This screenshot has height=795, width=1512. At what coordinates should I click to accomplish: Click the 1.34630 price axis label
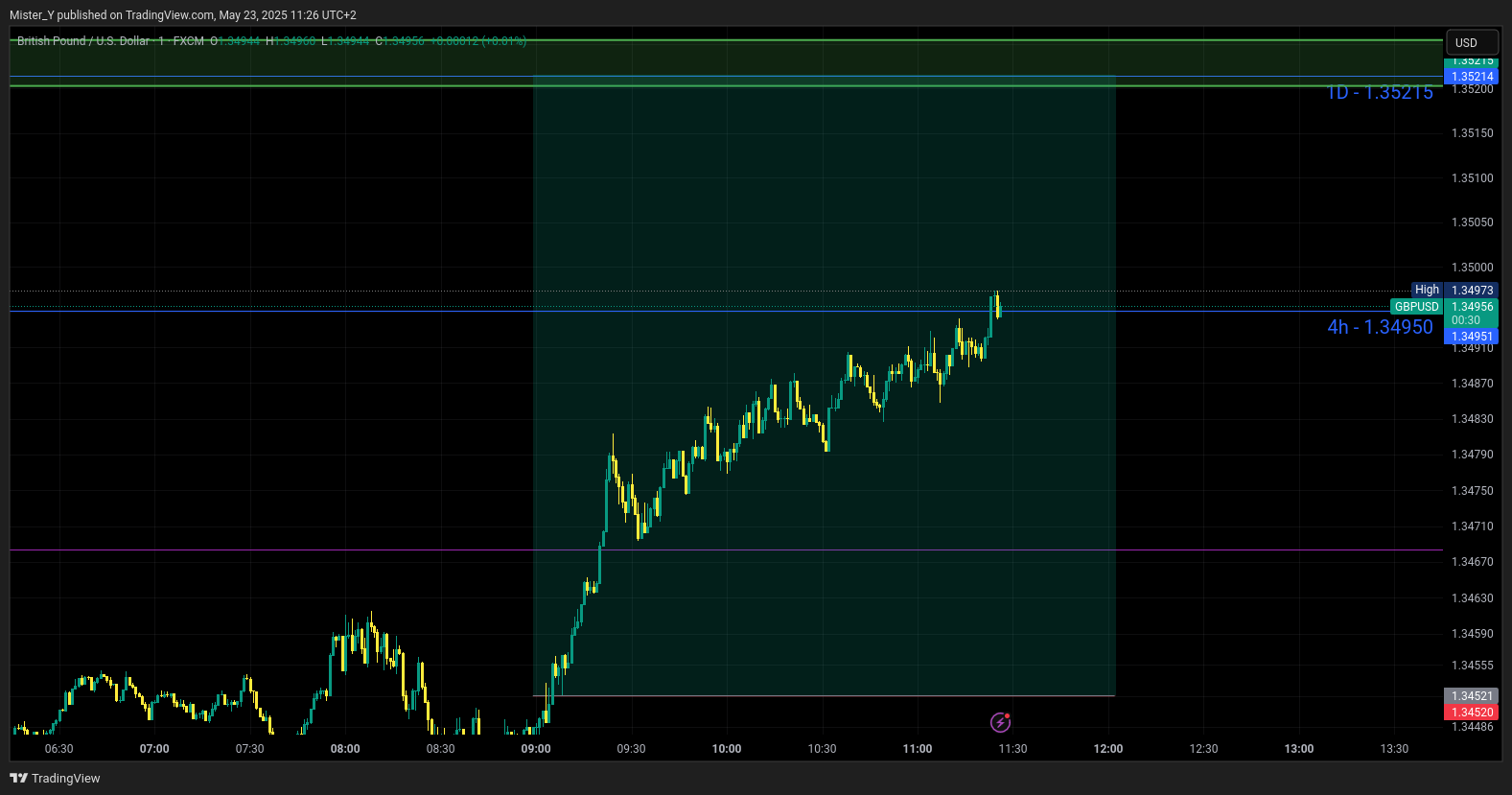(1472, 598)
